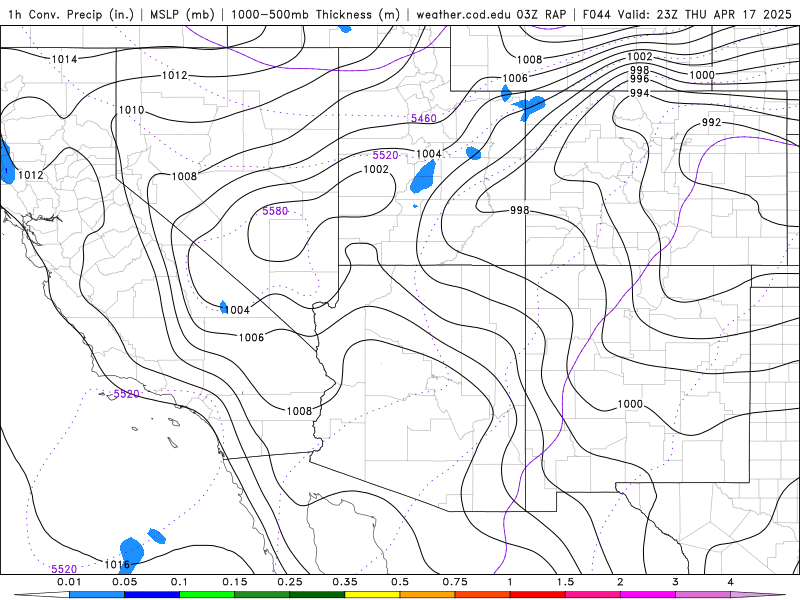This screenshot has width=800, height=600.
Task: Click the 1.5 legend value
Action: click(565, 582)
